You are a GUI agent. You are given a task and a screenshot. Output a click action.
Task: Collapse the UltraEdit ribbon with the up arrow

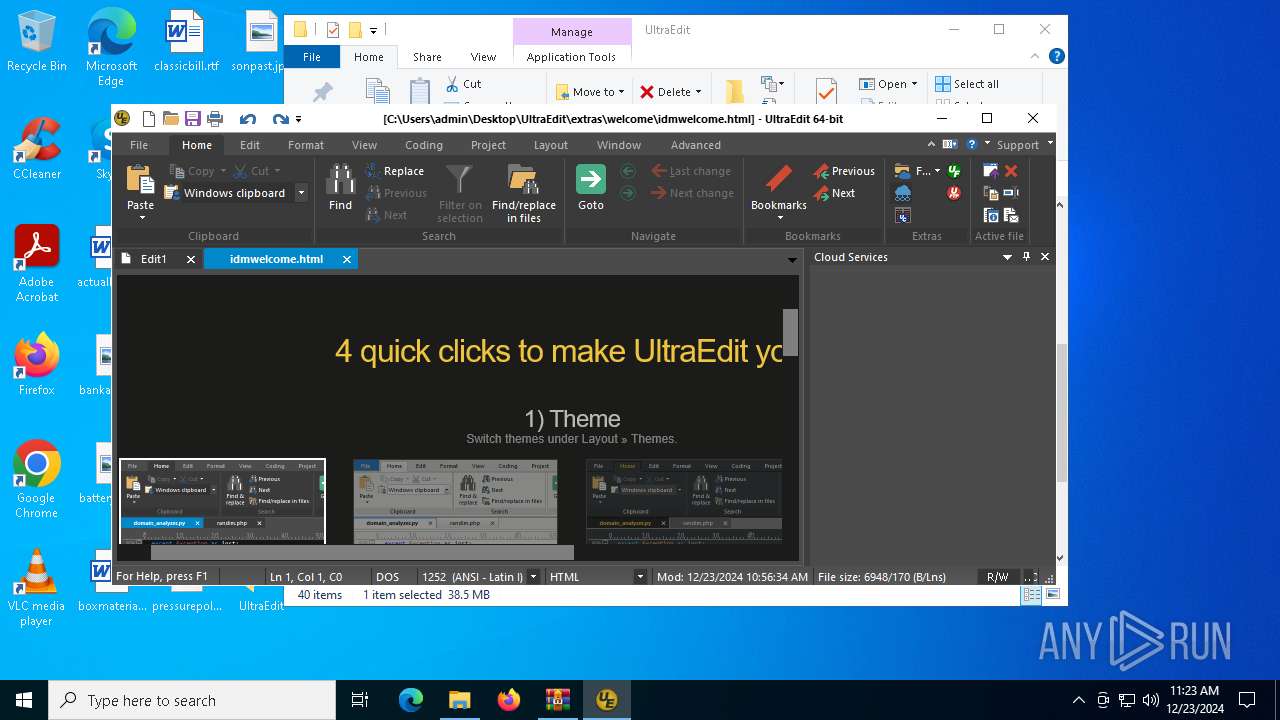point(931,144)
